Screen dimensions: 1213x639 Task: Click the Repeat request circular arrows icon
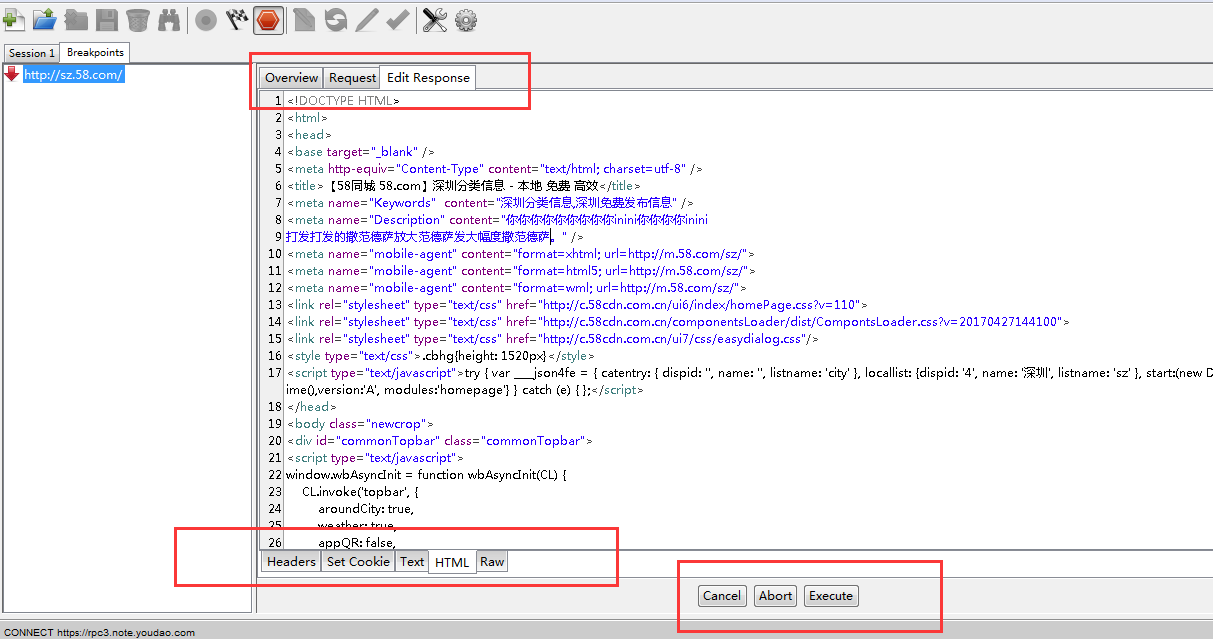pos(335,18)
